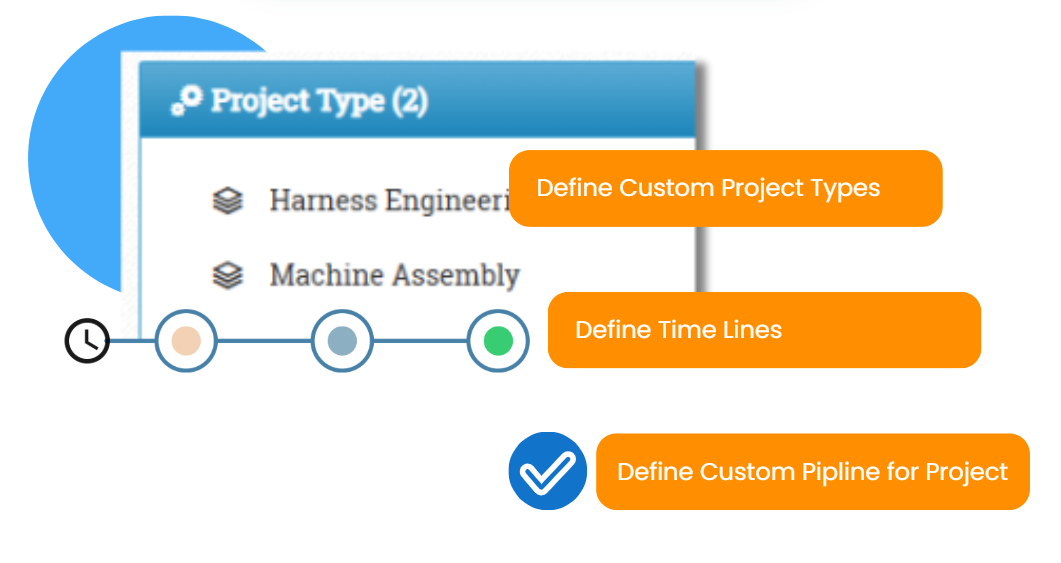Click the layers icon next to Machine Assembly
Screen dimensions: 1061x563
pyautogui.click(x=228, y=275)
